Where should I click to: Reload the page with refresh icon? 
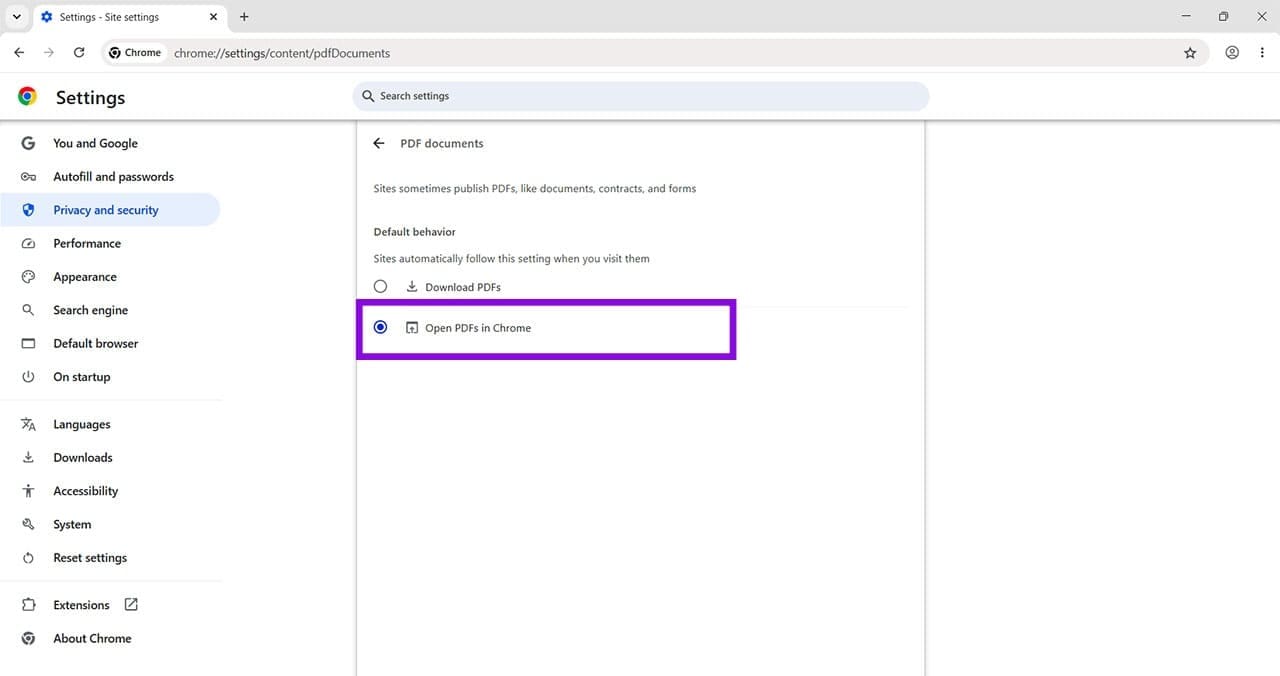click(79, 53)
